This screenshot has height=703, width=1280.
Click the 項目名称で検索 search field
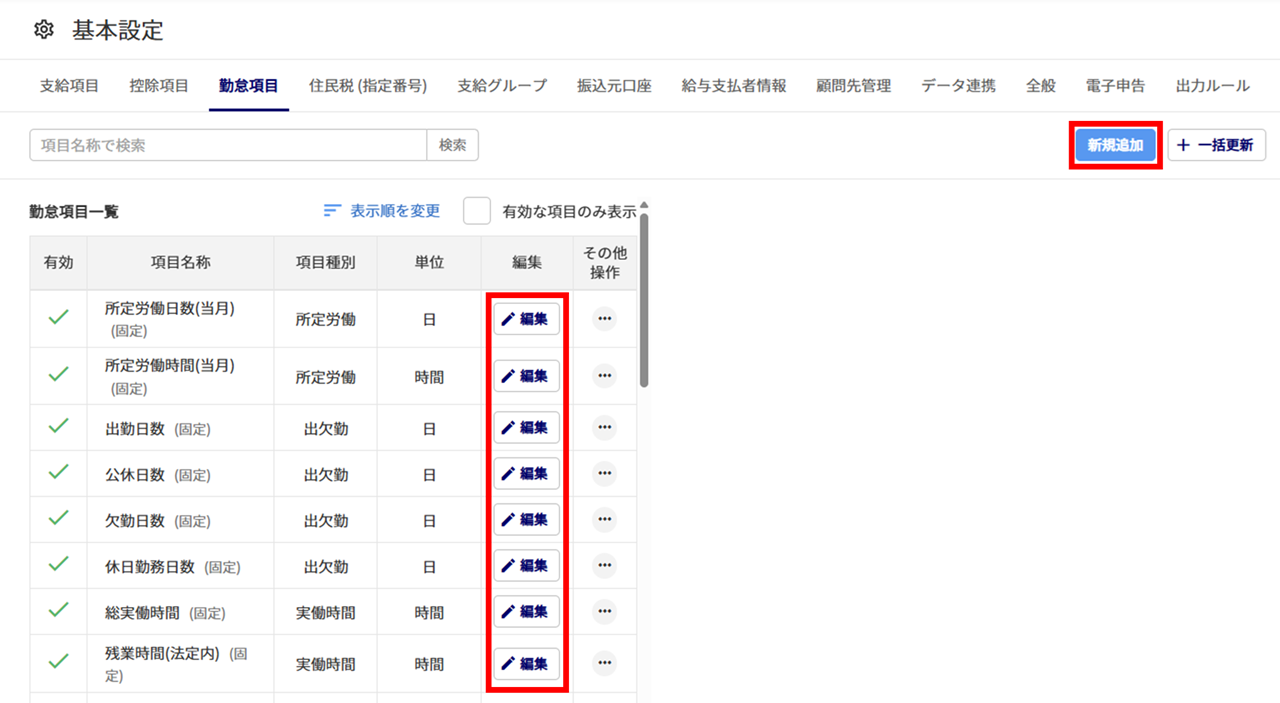click(x=228, y=145)
